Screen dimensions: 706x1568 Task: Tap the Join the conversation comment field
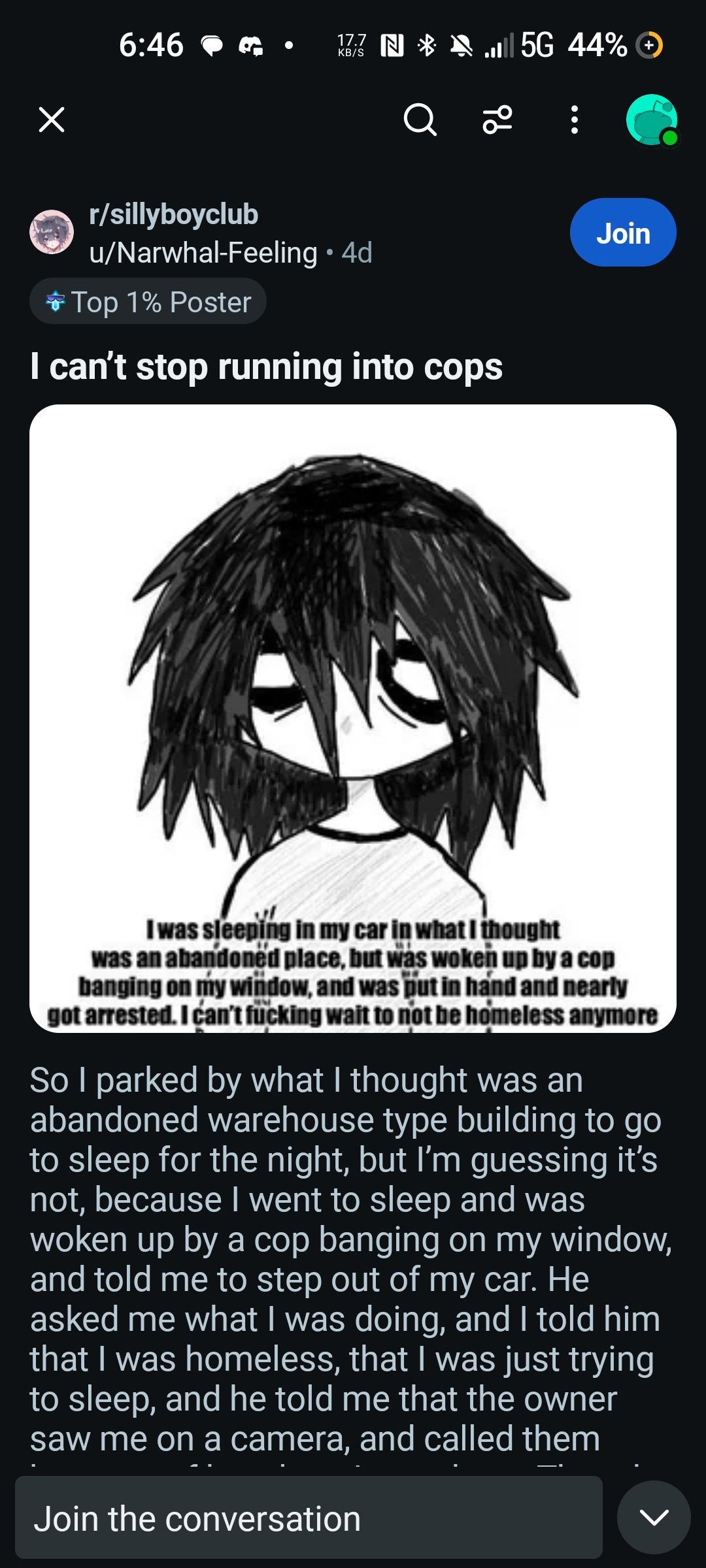pyautogui.click(x=309, y=1518)
